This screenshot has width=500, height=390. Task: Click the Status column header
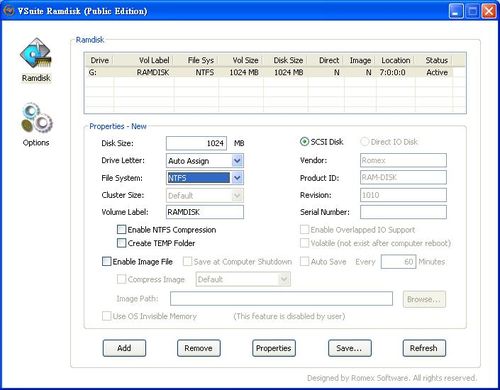434,60
